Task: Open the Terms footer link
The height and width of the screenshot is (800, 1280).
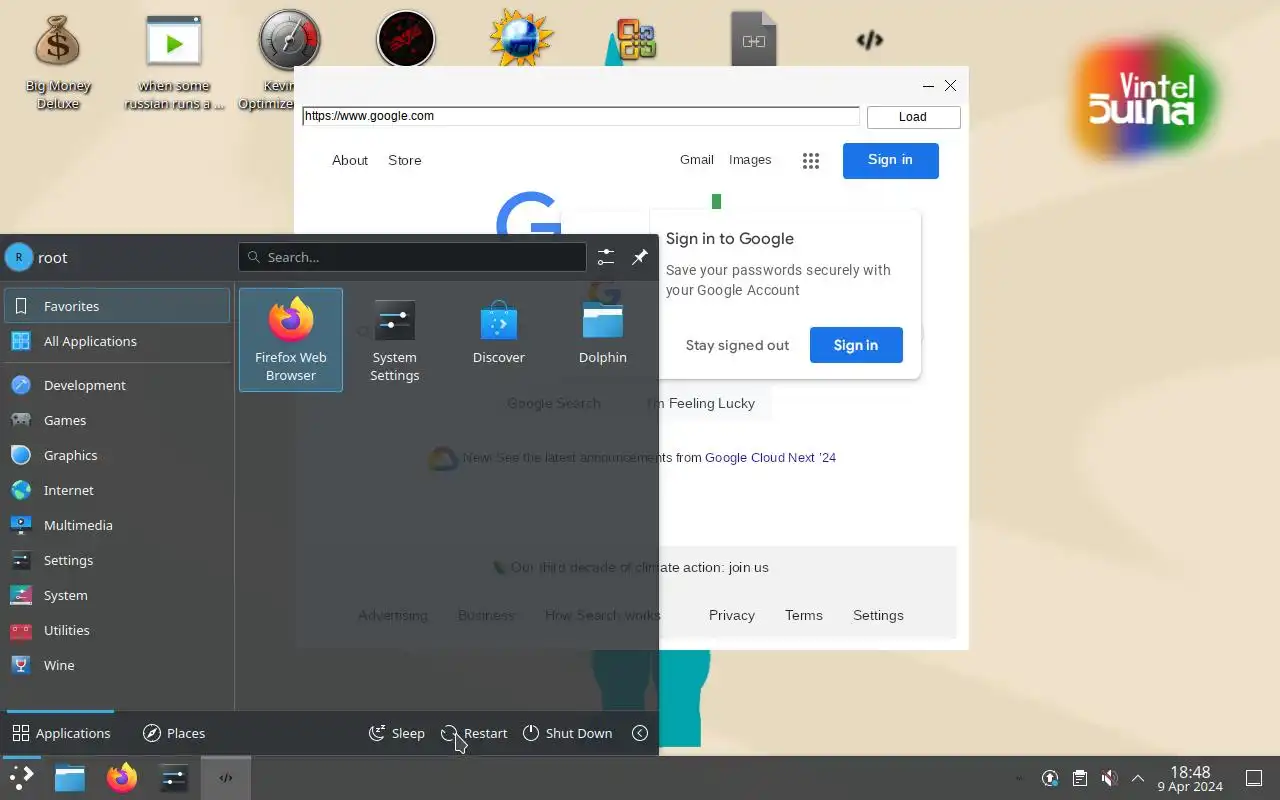Action: (804, 615)
